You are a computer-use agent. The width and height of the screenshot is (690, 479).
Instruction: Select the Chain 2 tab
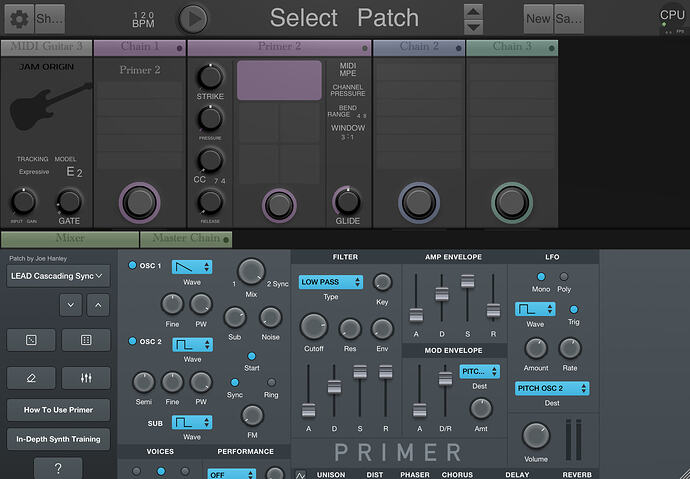[x=418, y=47]
